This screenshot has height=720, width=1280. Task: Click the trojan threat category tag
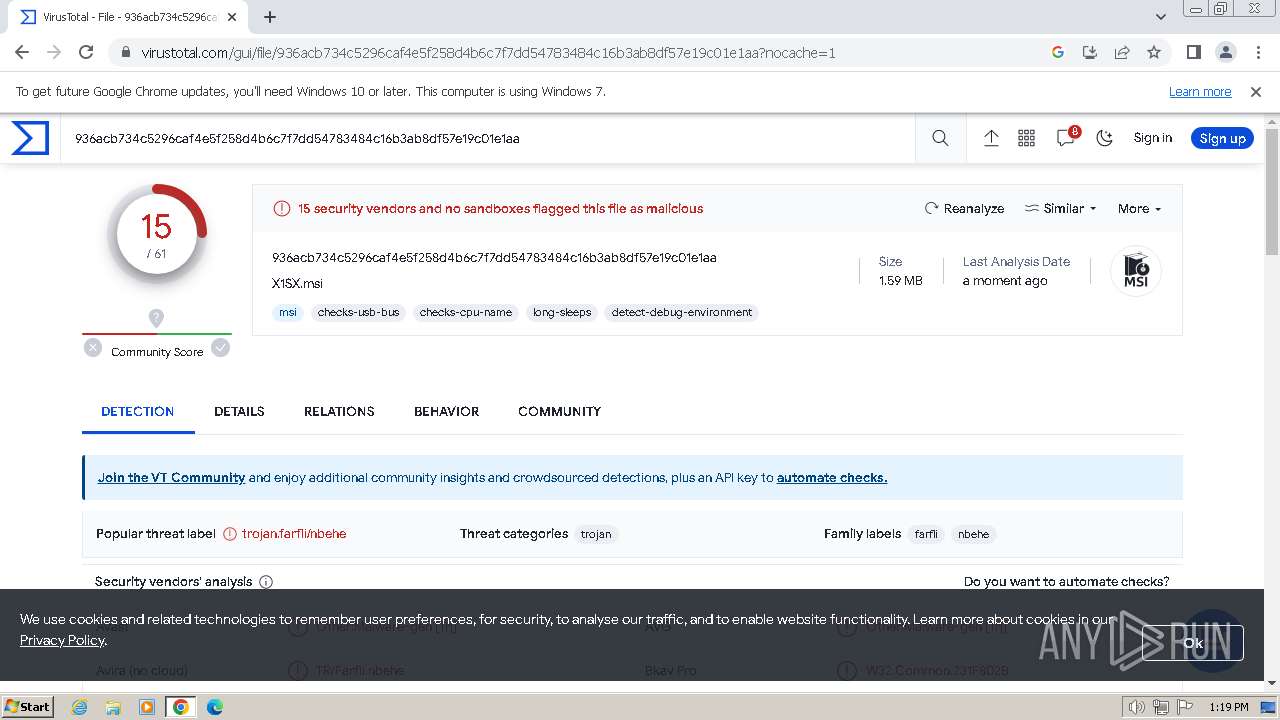(596, 534)
